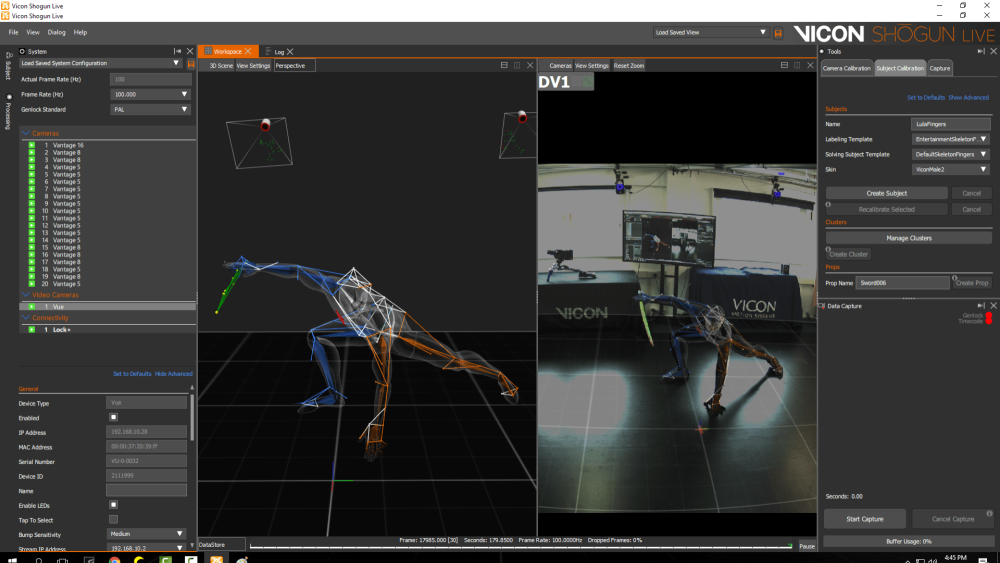Disable the Enable LEDs checkbox
The image size is (1000, 563).
pos(113,505)
